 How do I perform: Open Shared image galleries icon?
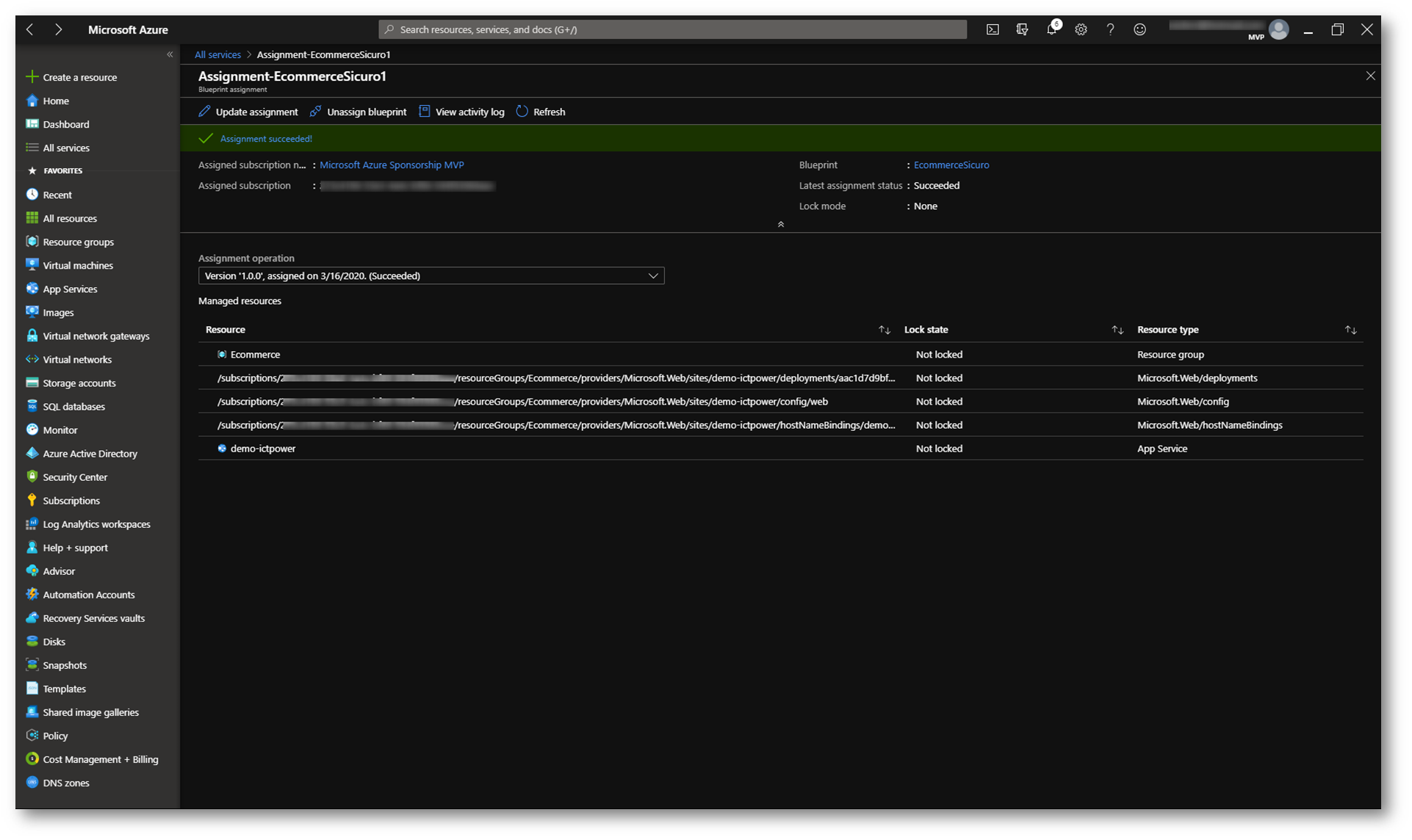pos(32,712)
